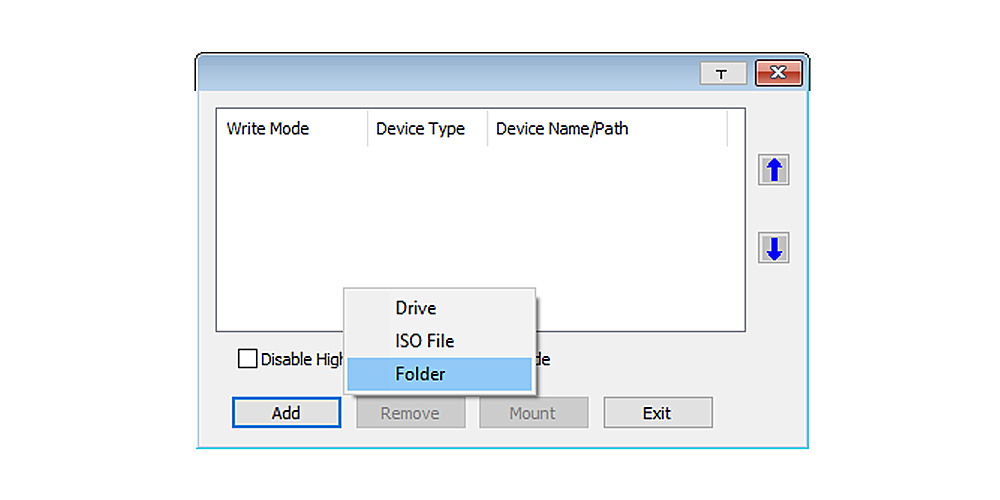The width and height of the screenshot is (1000, 500).
Task: Click divider between Device Type and Device Name/Path
Action: [487, 129]
